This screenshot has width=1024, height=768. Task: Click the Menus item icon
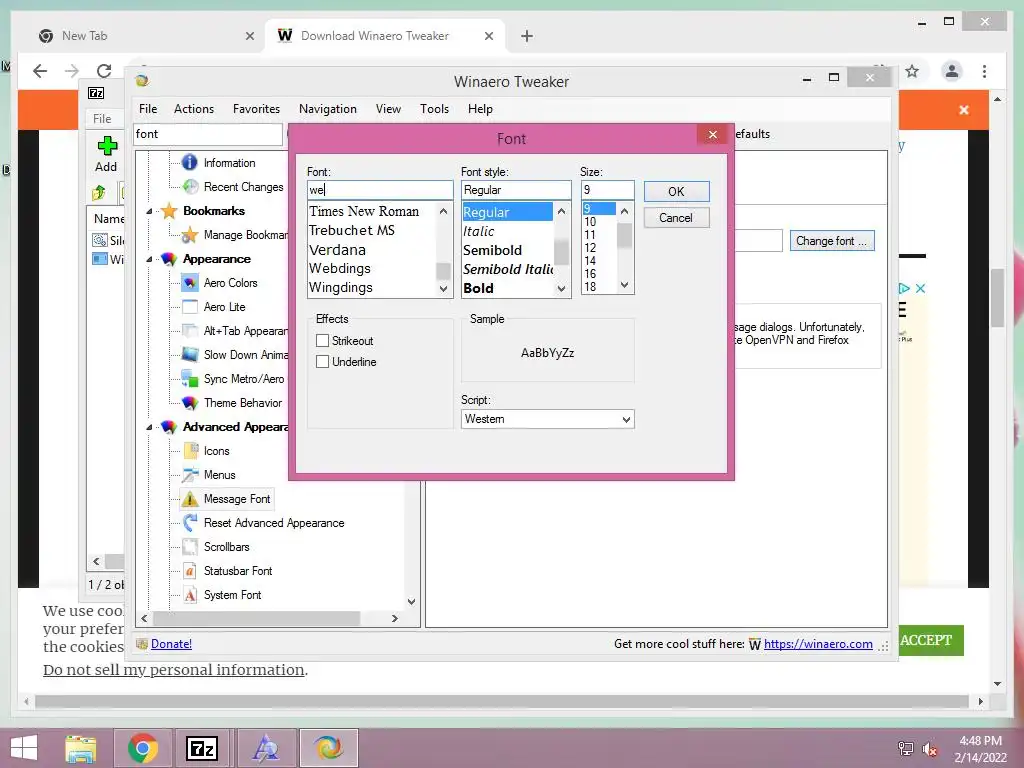[x=190, y=475]
